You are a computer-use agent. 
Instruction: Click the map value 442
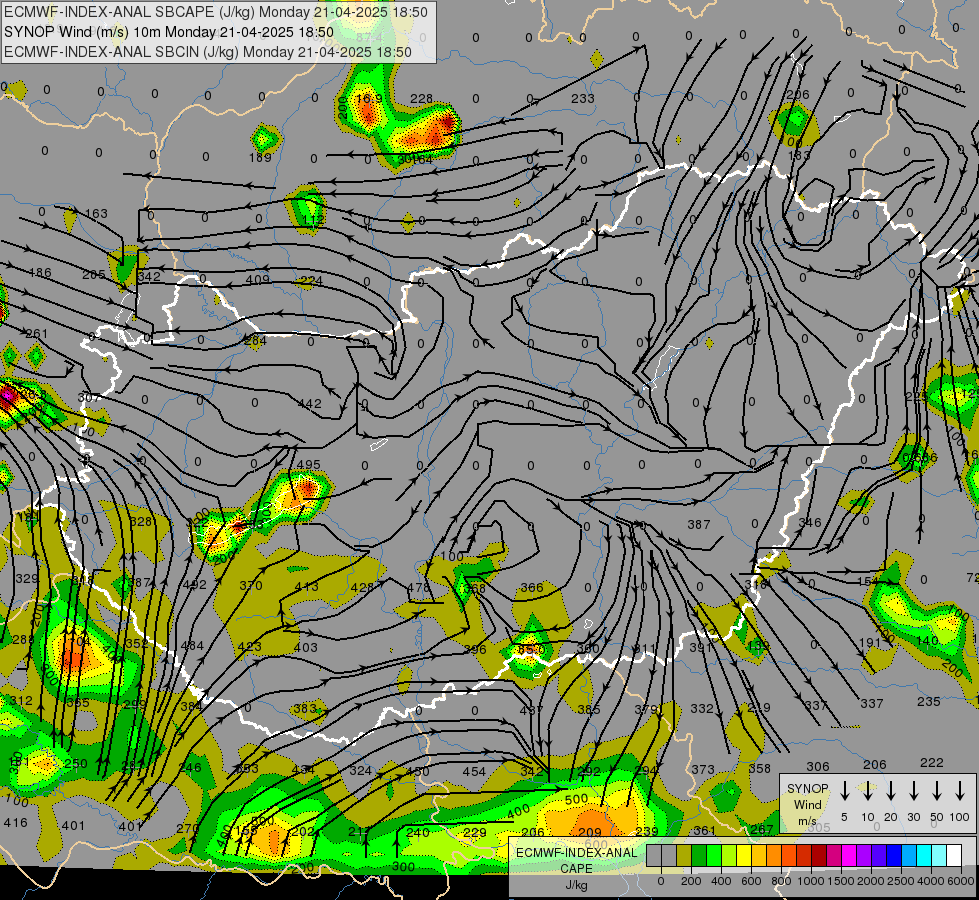(310, 403)
